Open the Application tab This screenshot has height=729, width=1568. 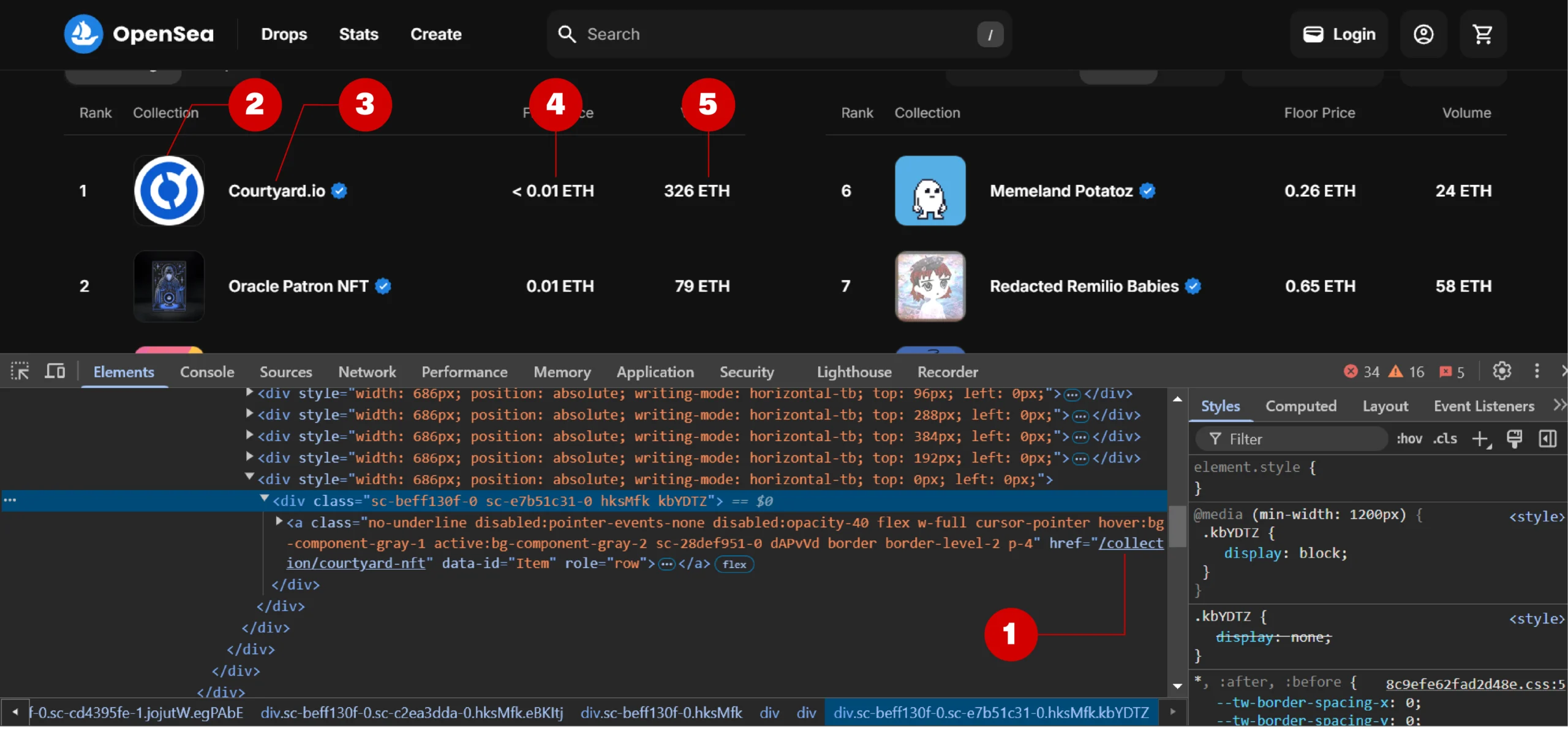(x=655, y=372)
